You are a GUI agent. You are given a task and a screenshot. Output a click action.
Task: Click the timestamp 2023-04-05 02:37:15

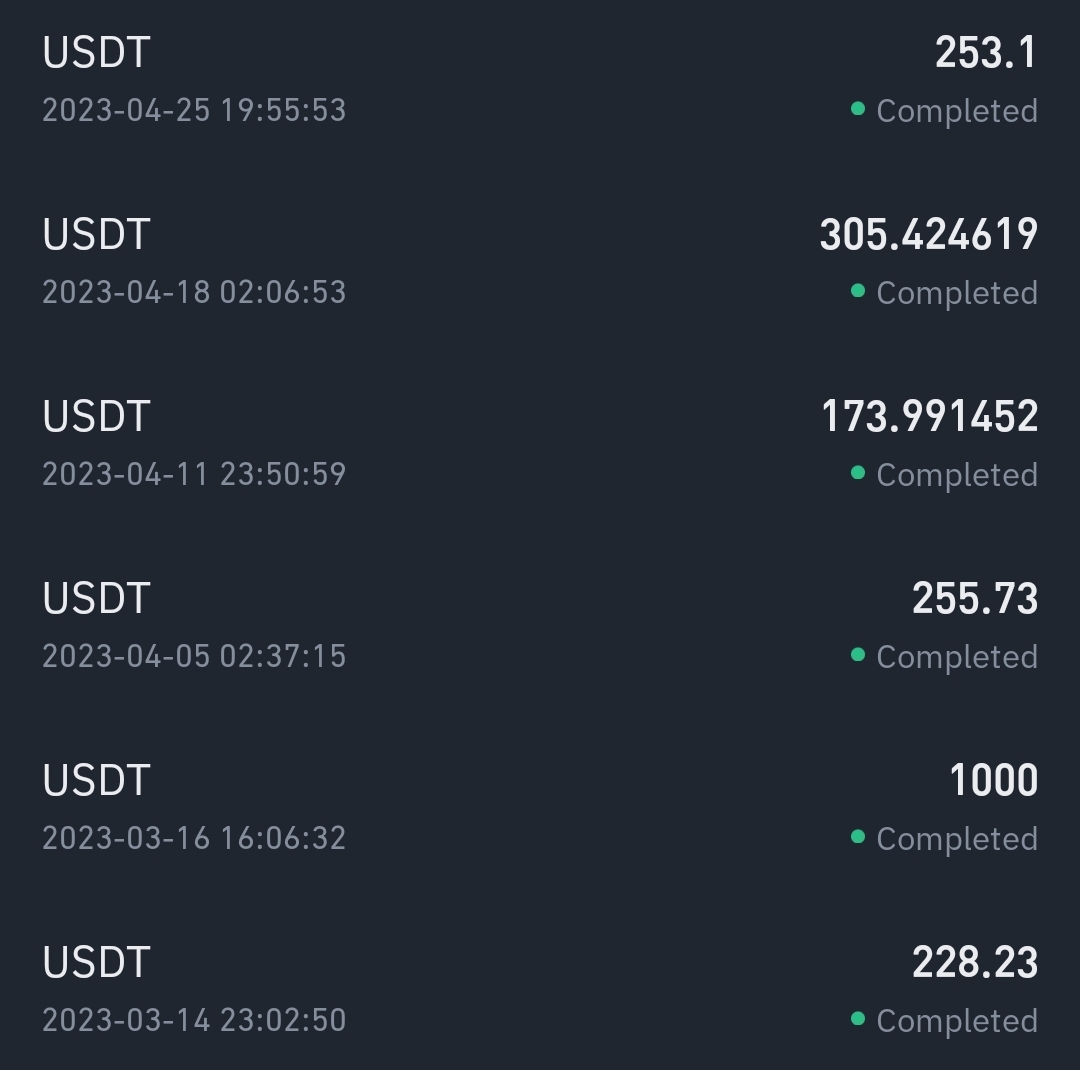tap(193, 656)
